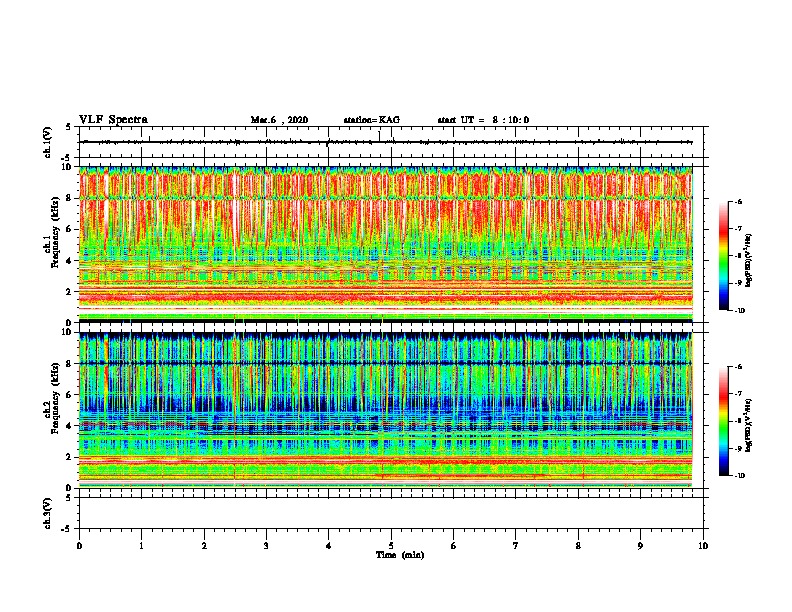Viewport: 792px width, 612px height.
Task: Click the ch.2 colorbar log(PSD) unit label
Action: tap(749, 425)
